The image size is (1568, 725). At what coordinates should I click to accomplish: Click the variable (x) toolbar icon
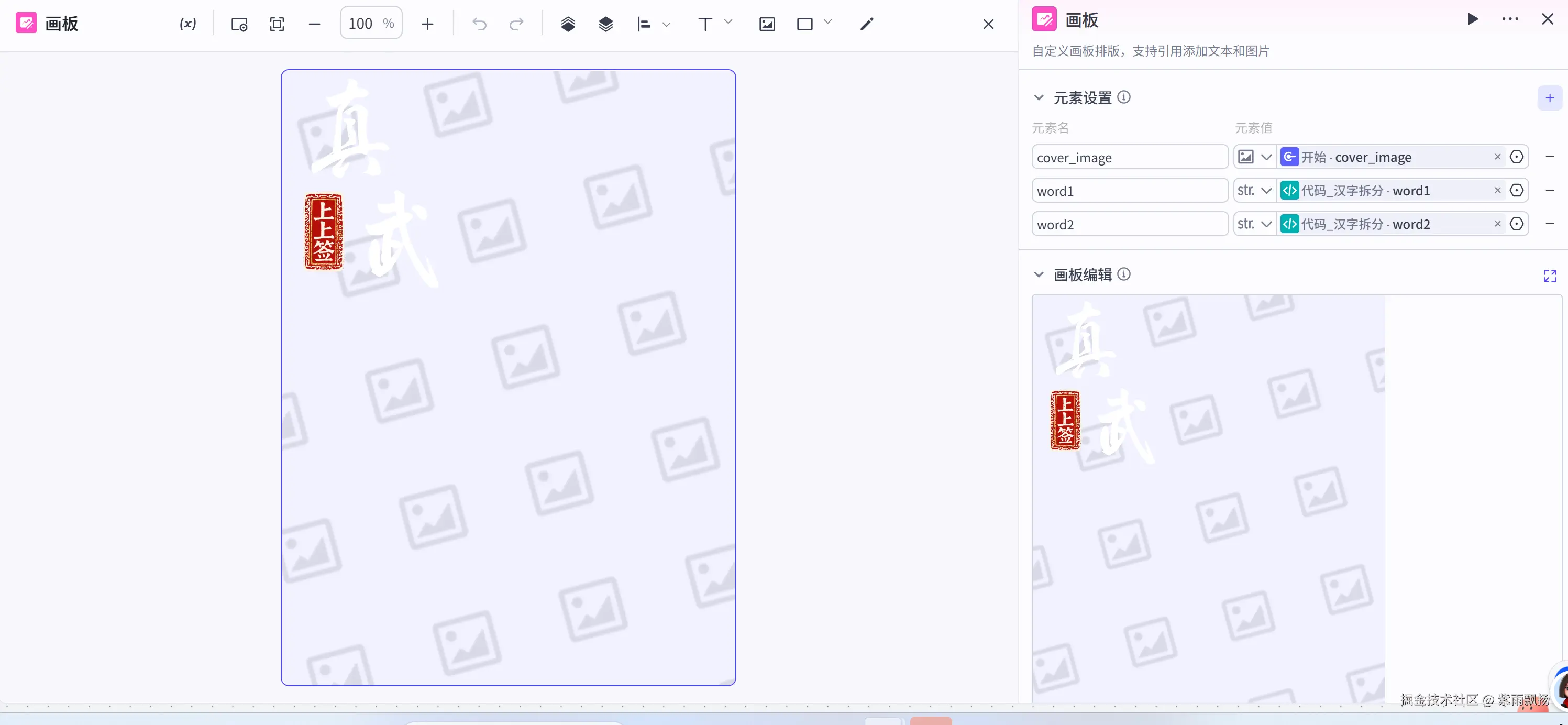click(187, 24)
